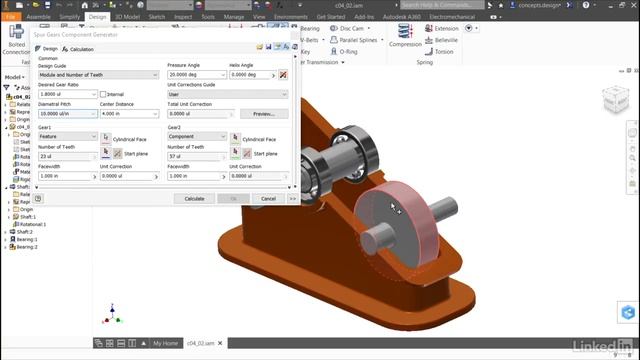
Task: Click the Parallel Splines generator icon
Action: click(x=333, y=40)
